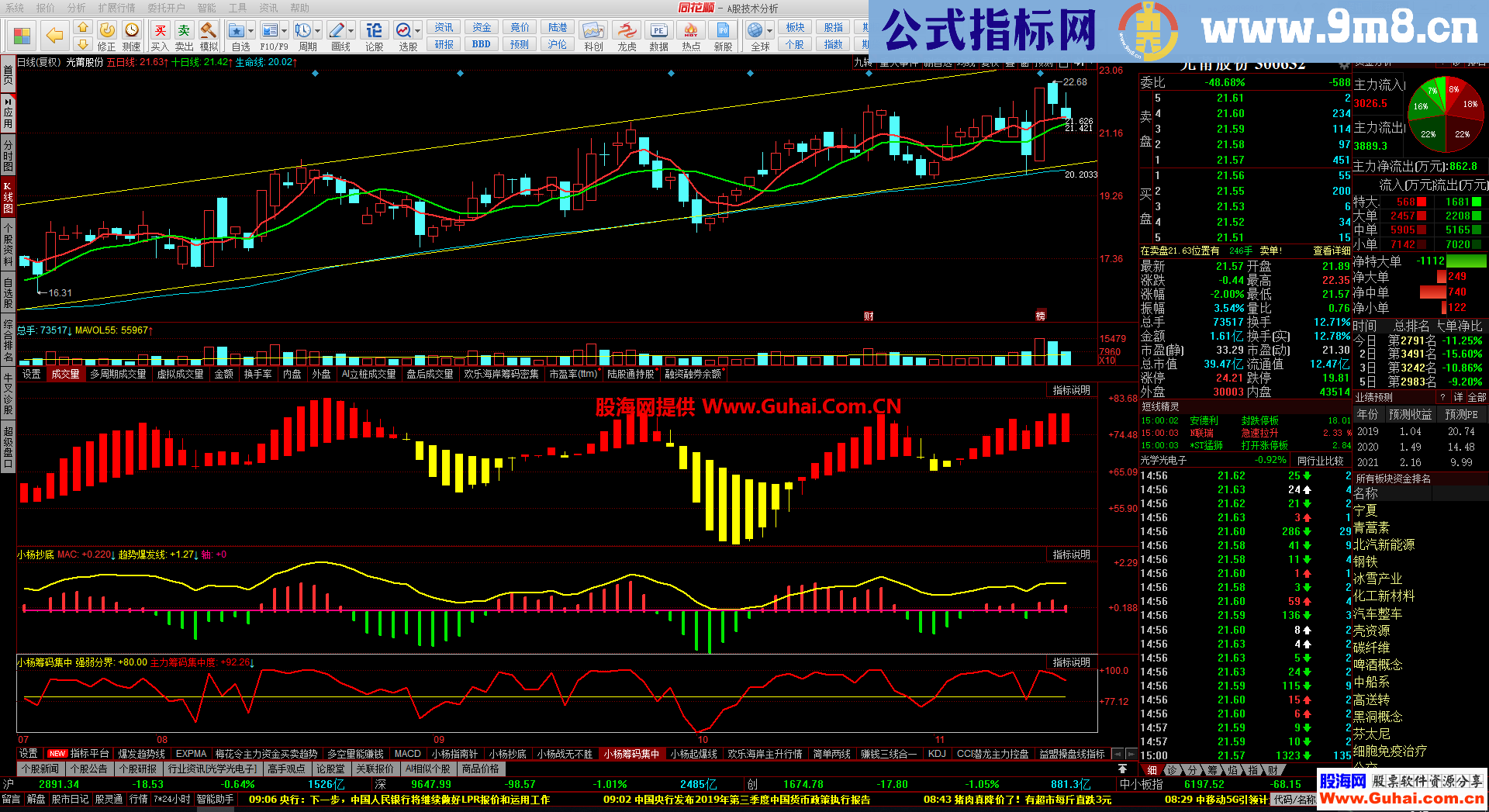This screenshot has height=812, width=1489.
Task: Open the 分析 menu in menu bar
Action: (76, 8)
